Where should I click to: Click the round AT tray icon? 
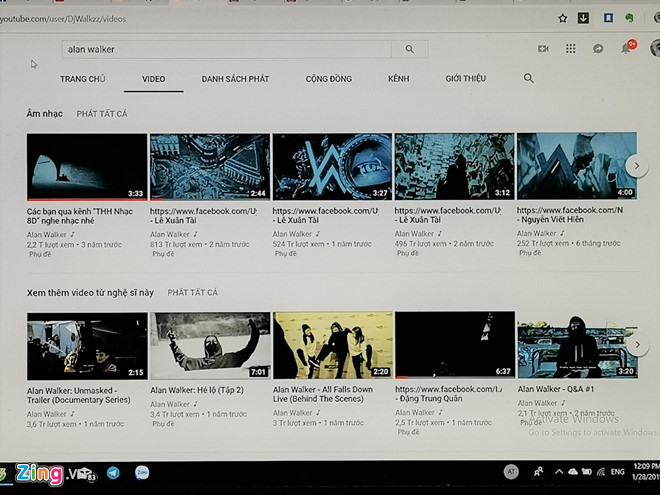[511, 472]
